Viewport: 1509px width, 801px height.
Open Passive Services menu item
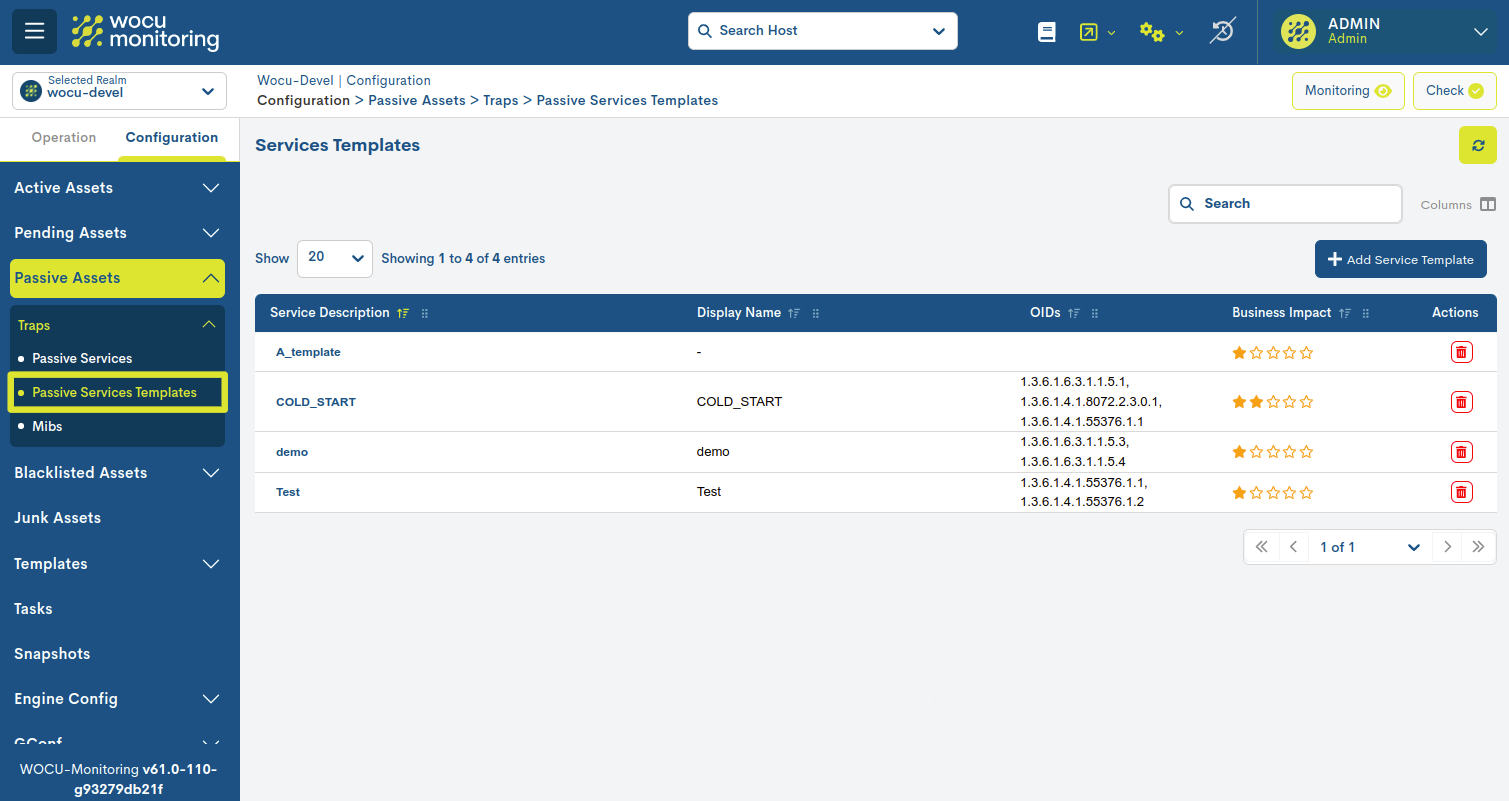[82, 358]
